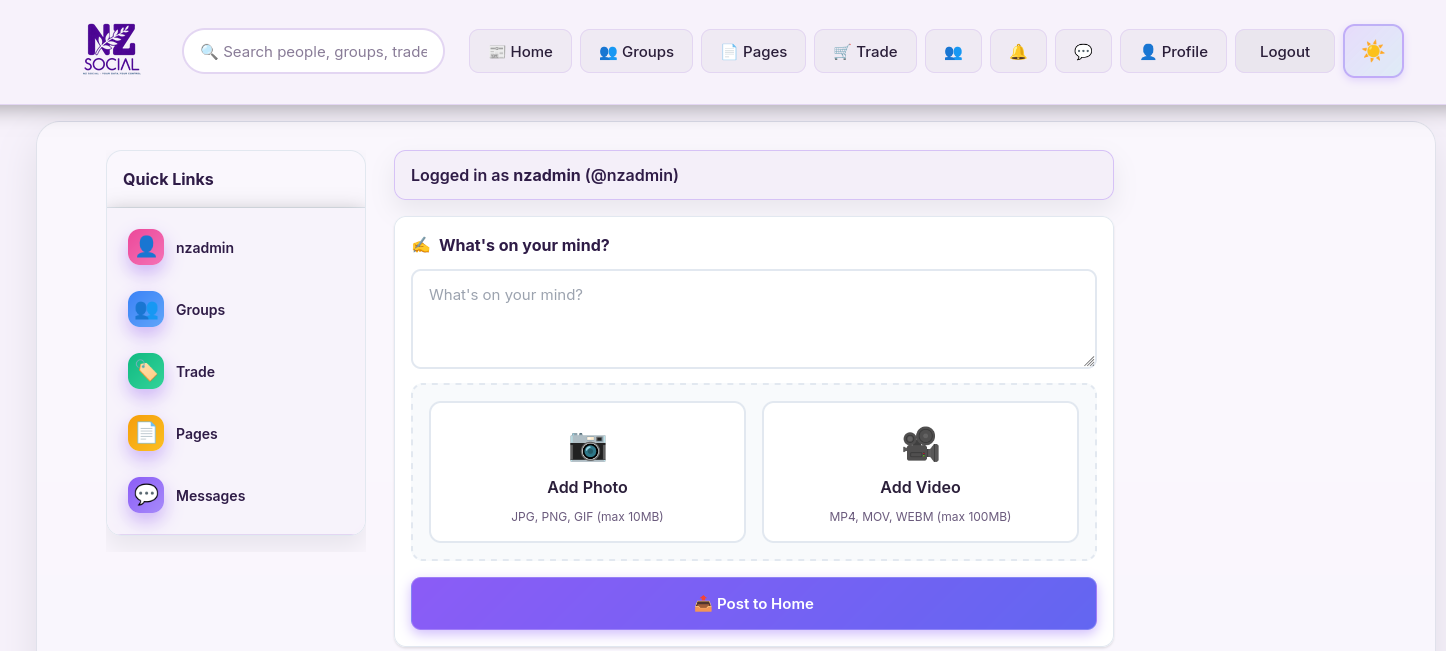Open Trade from the top navigation
1446x651 pixels.
pos(865,51)
